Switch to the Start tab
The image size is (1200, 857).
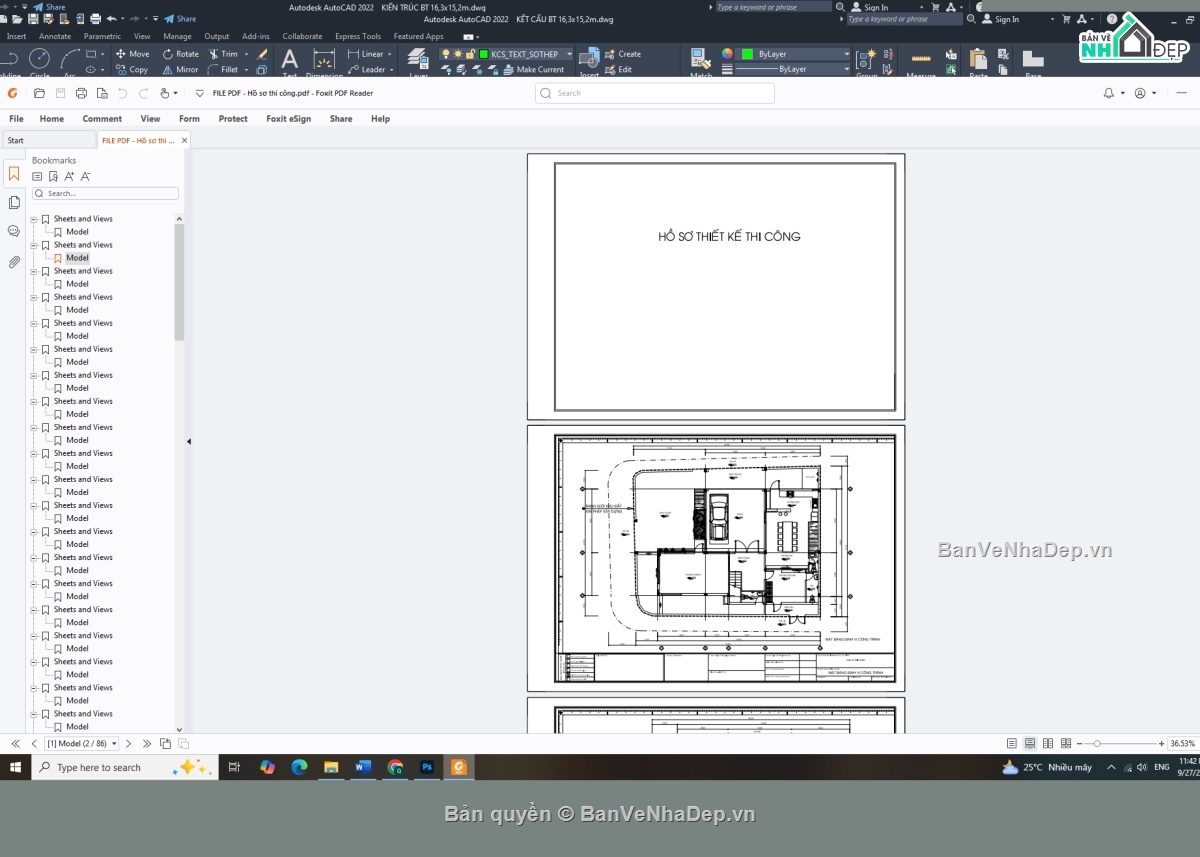pos(16,141)
